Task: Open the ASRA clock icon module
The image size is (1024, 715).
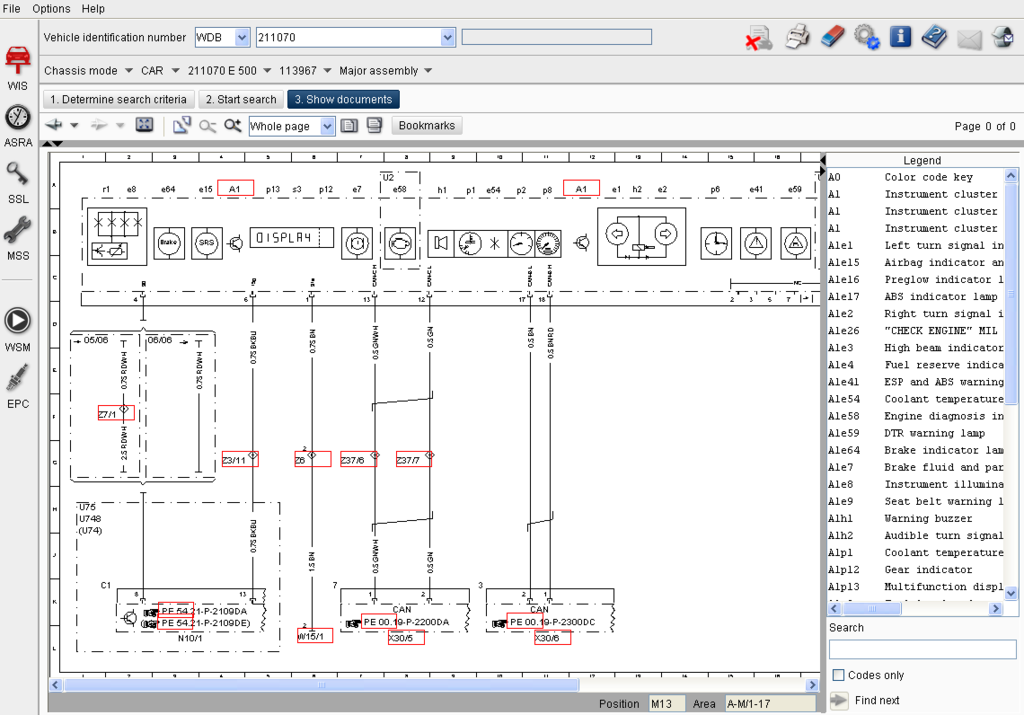Action: pos(18,125)
